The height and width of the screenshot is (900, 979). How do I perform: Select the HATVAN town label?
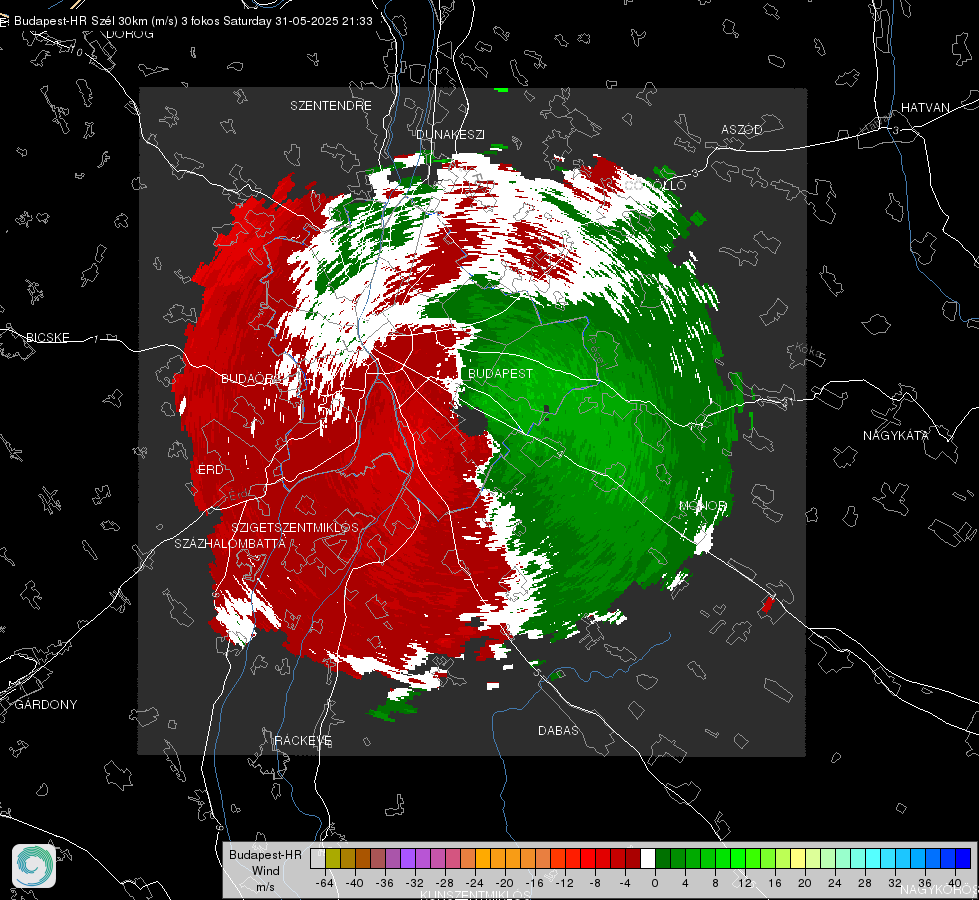pyautogui.click(x=925, y=107)
